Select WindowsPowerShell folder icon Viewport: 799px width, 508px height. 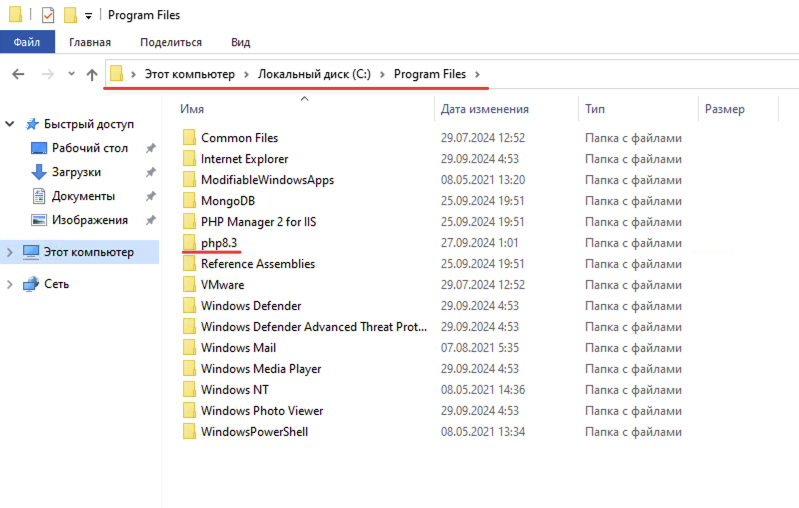point(189,432)
